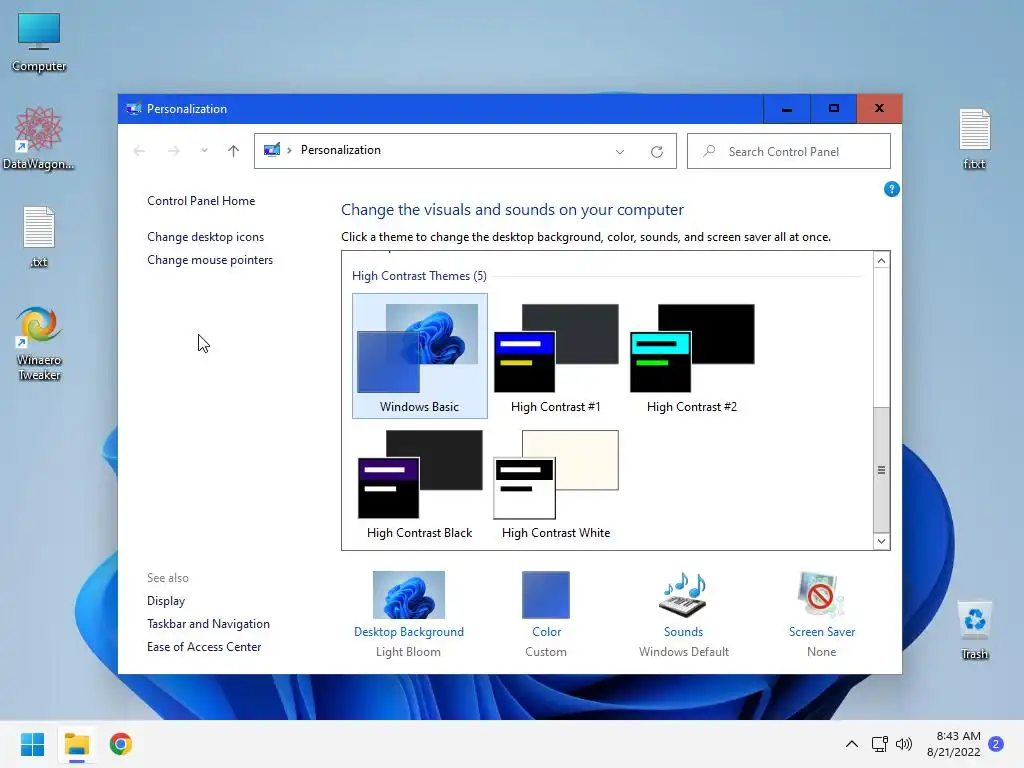The width and height of the screenshot is (1024, 768).
Task: Select the f.txt desktop file
Action: [974, 139]
